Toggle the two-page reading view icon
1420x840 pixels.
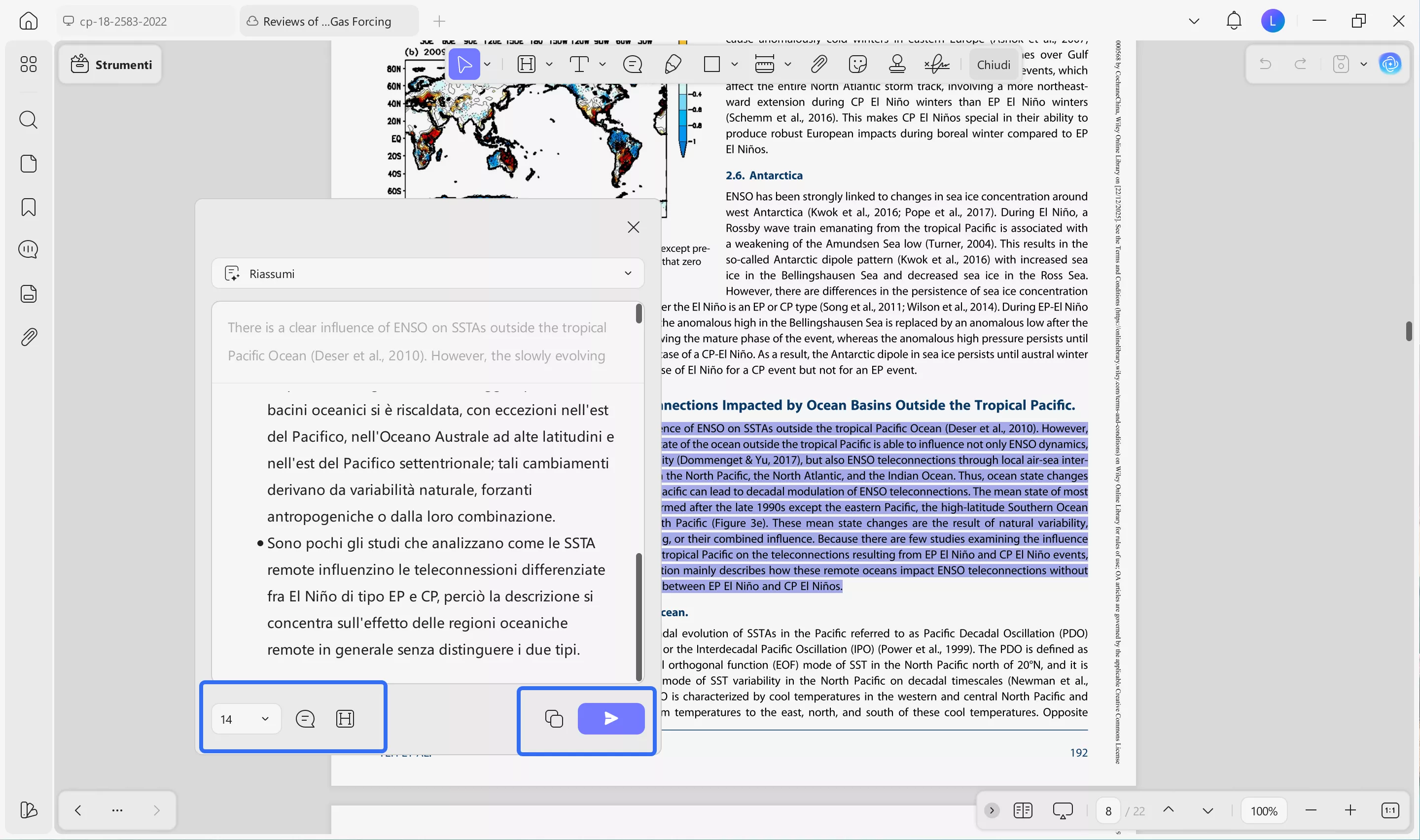tap(1023, 810)
